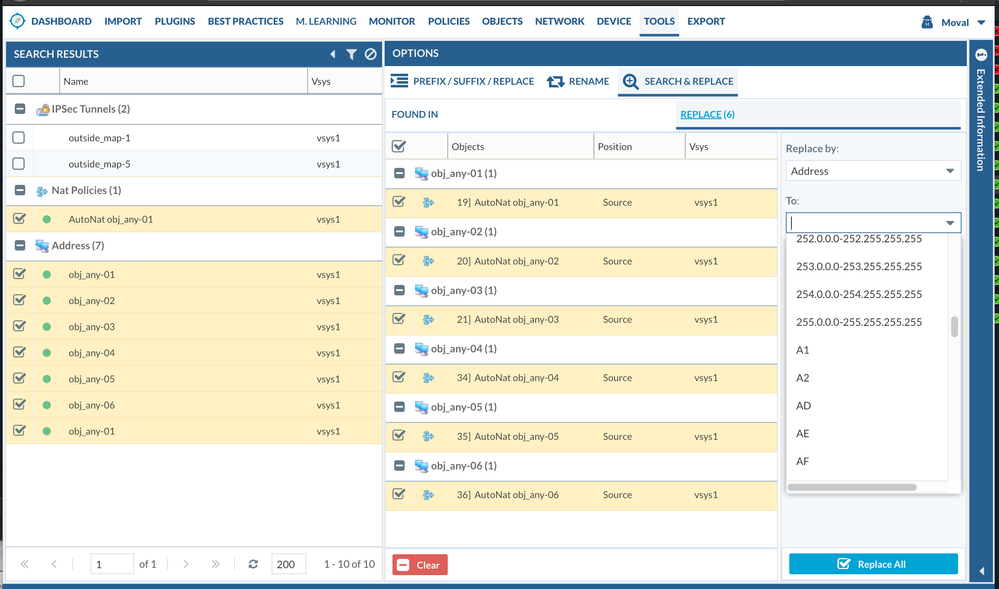Collapse the obj_any-03 (1) group
This screenshot has width=999, height=589.
click(399, 290)
